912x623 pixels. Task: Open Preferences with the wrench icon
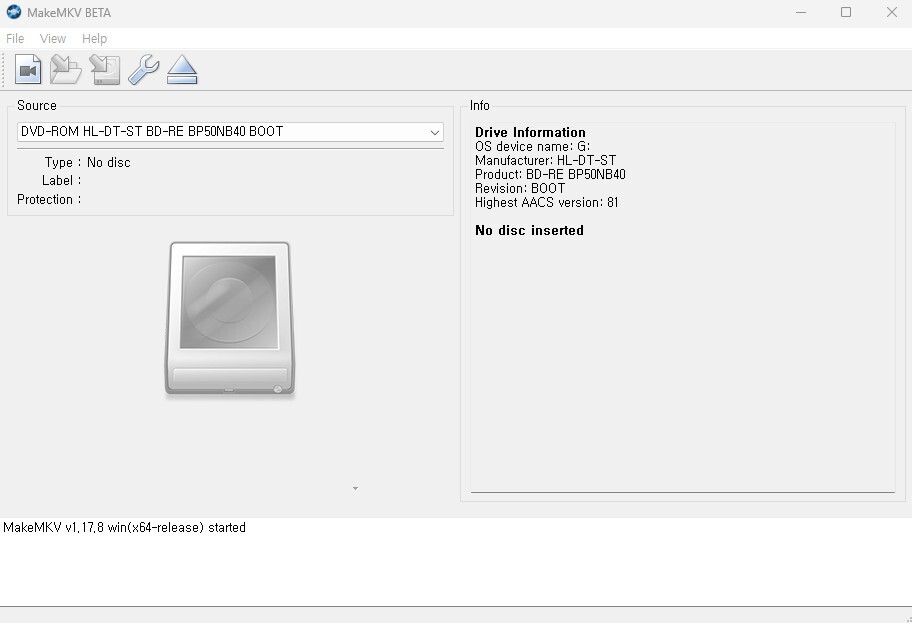tap(143, 70)
